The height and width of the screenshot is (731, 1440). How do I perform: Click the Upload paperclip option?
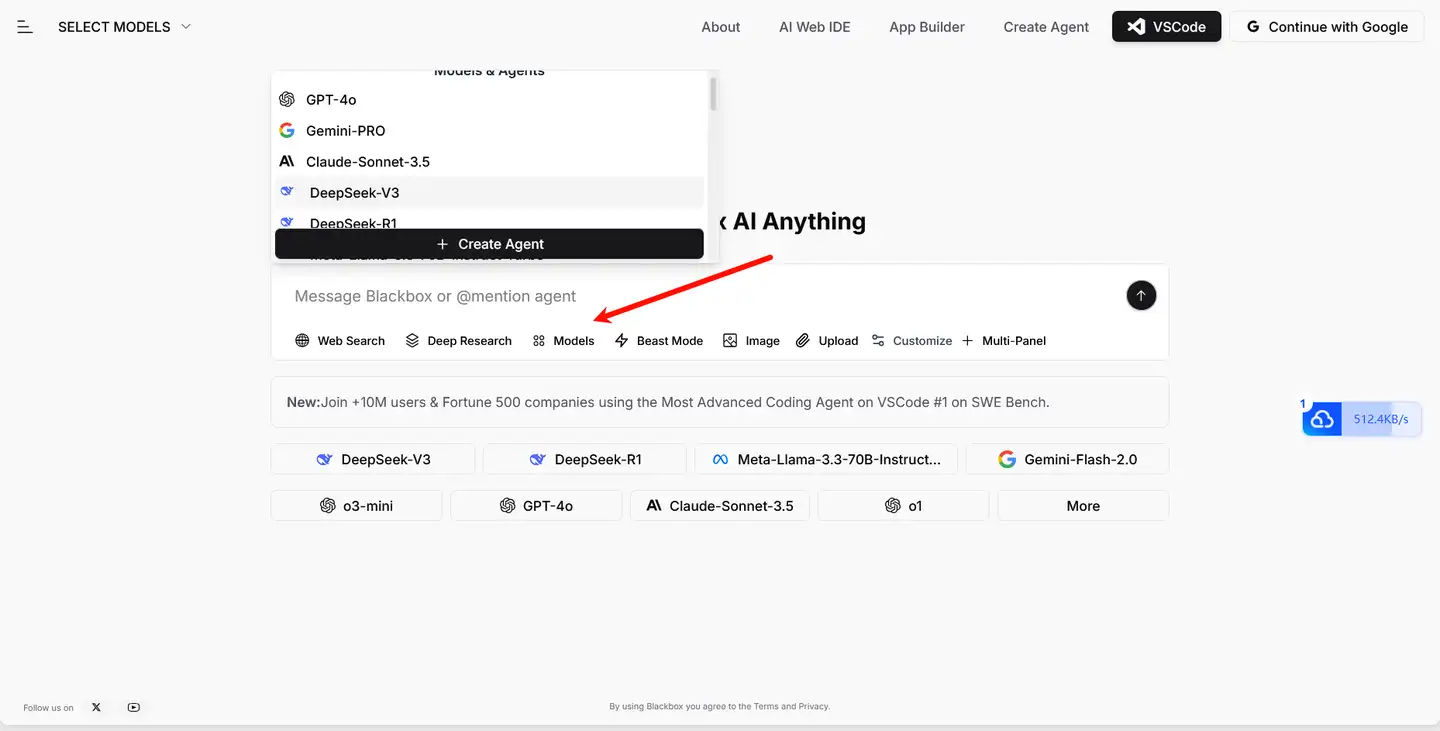coord(827,341)
